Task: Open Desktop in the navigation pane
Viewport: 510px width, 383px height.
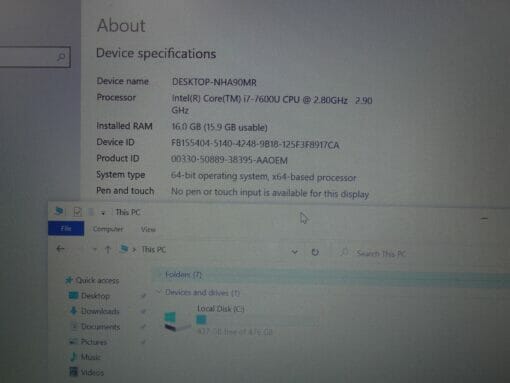Action: pyautogui.click(x=95, y=296)
